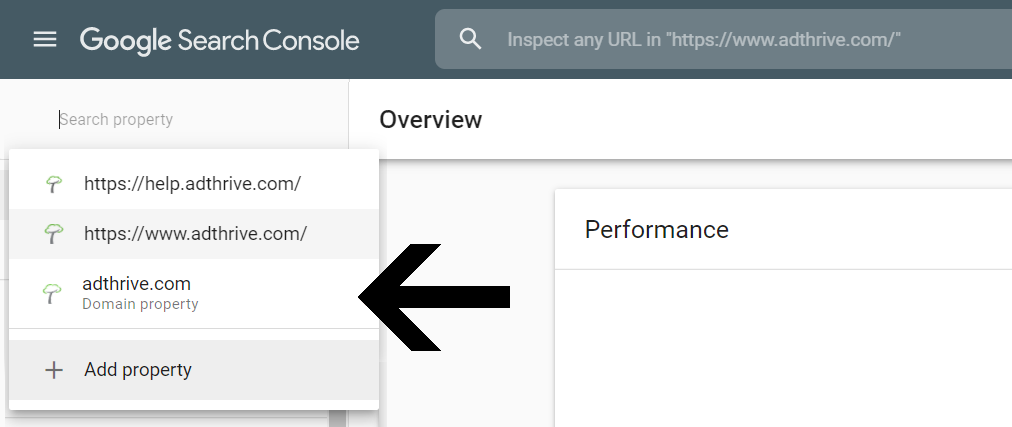This screenshot has width=1012, height=427.
Task: Click the Performance card heading
Action: click(x=656, y=230)
